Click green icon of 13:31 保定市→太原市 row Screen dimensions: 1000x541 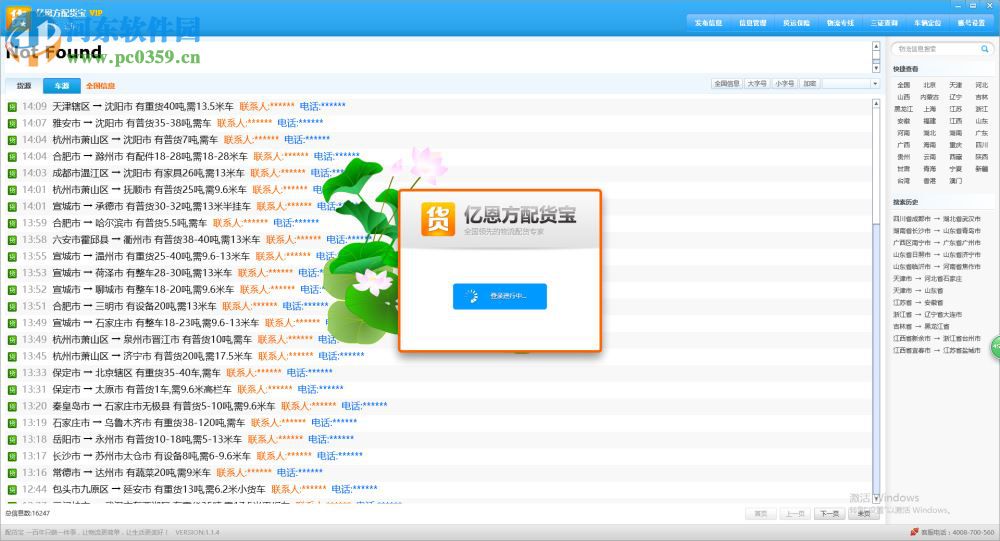pyautogui.click(x=12, y=390)
